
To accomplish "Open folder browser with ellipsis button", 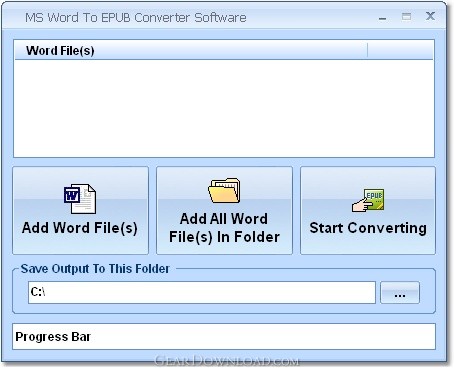I will click(x=400, y=292).
